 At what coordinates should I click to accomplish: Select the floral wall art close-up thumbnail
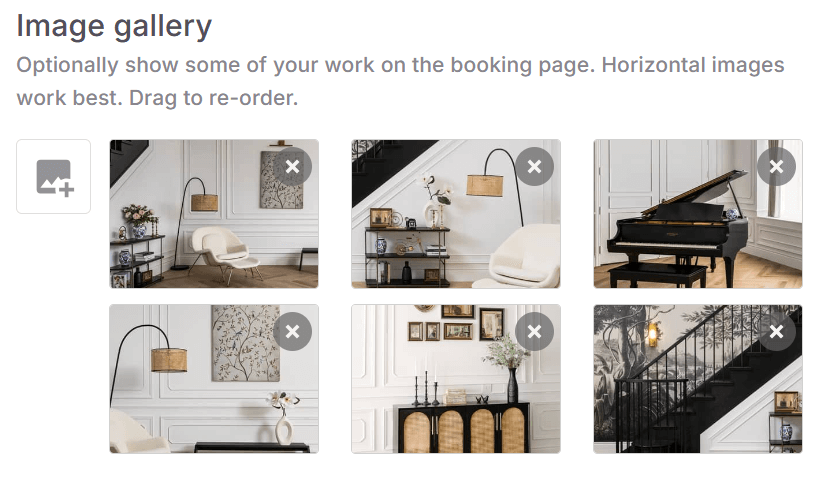214,379
